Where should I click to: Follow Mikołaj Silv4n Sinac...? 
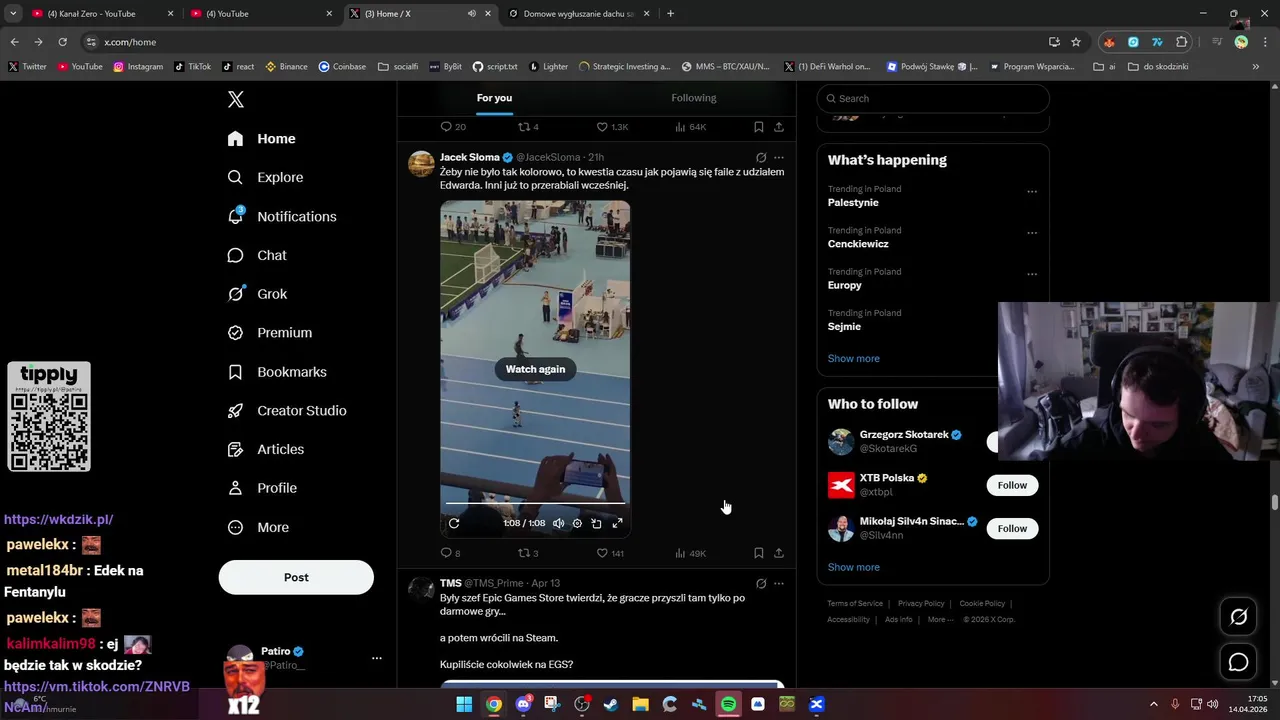point(1012,528)
